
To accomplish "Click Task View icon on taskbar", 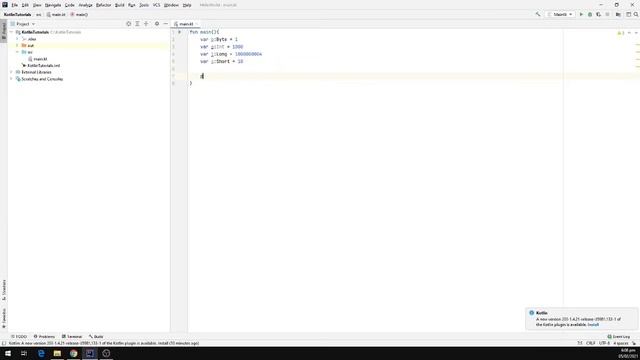I will pyautogui.click(x=24, y=353).
